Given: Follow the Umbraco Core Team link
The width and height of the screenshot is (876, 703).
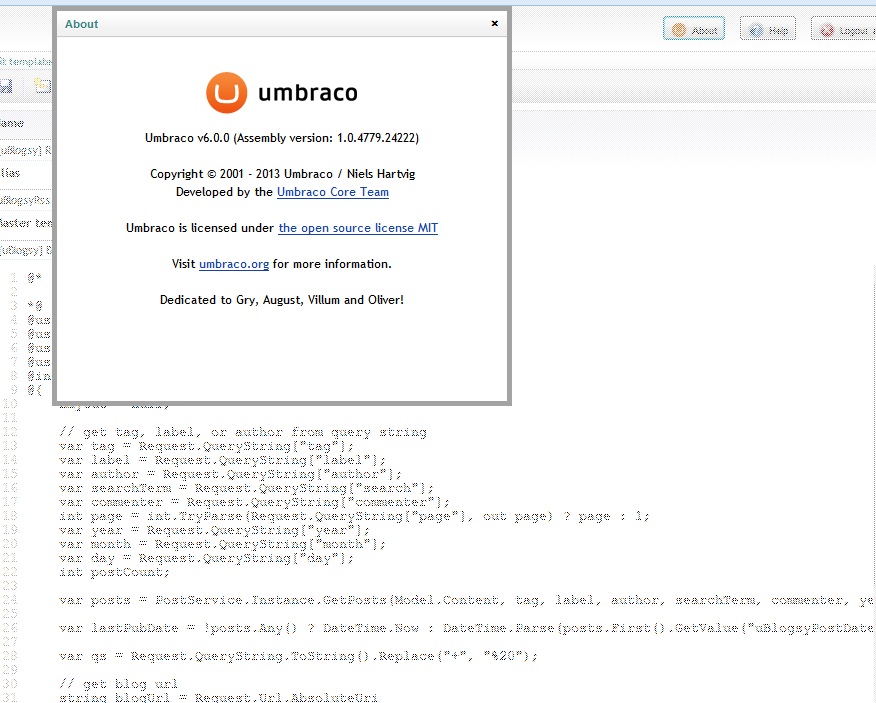Looking at the screenshot, I should click(x=333, y=192).
